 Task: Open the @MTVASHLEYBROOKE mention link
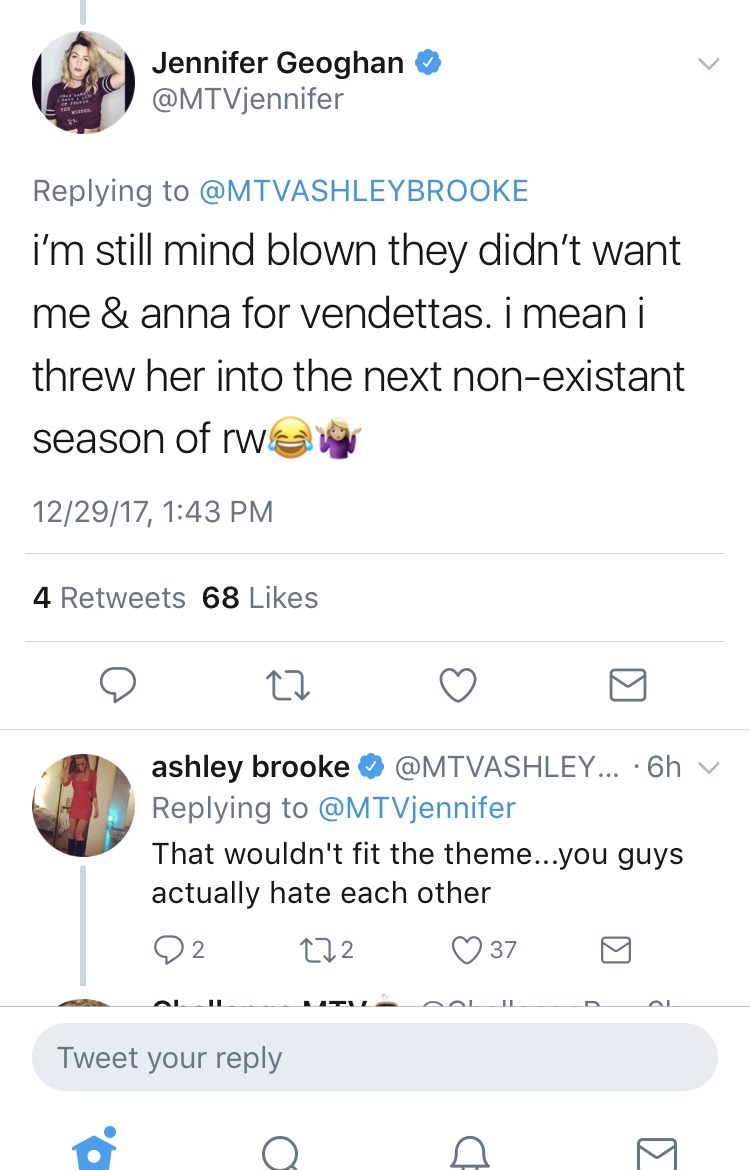point(363,191)
